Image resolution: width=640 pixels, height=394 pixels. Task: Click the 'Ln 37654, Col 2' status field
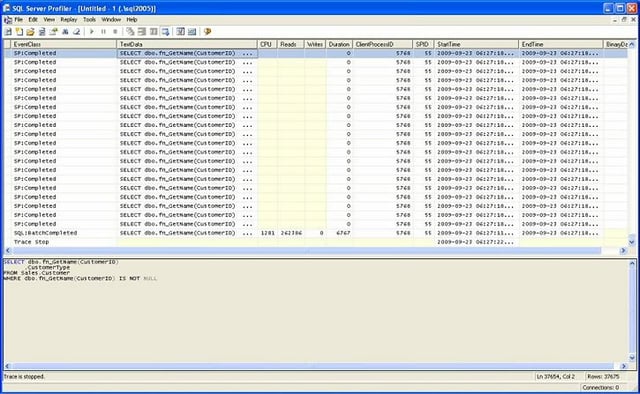(556, 376)
